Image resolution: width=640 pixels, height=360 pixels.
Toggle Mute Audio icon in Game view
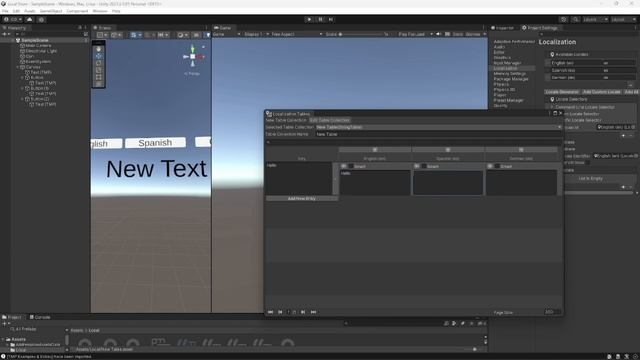439,34
